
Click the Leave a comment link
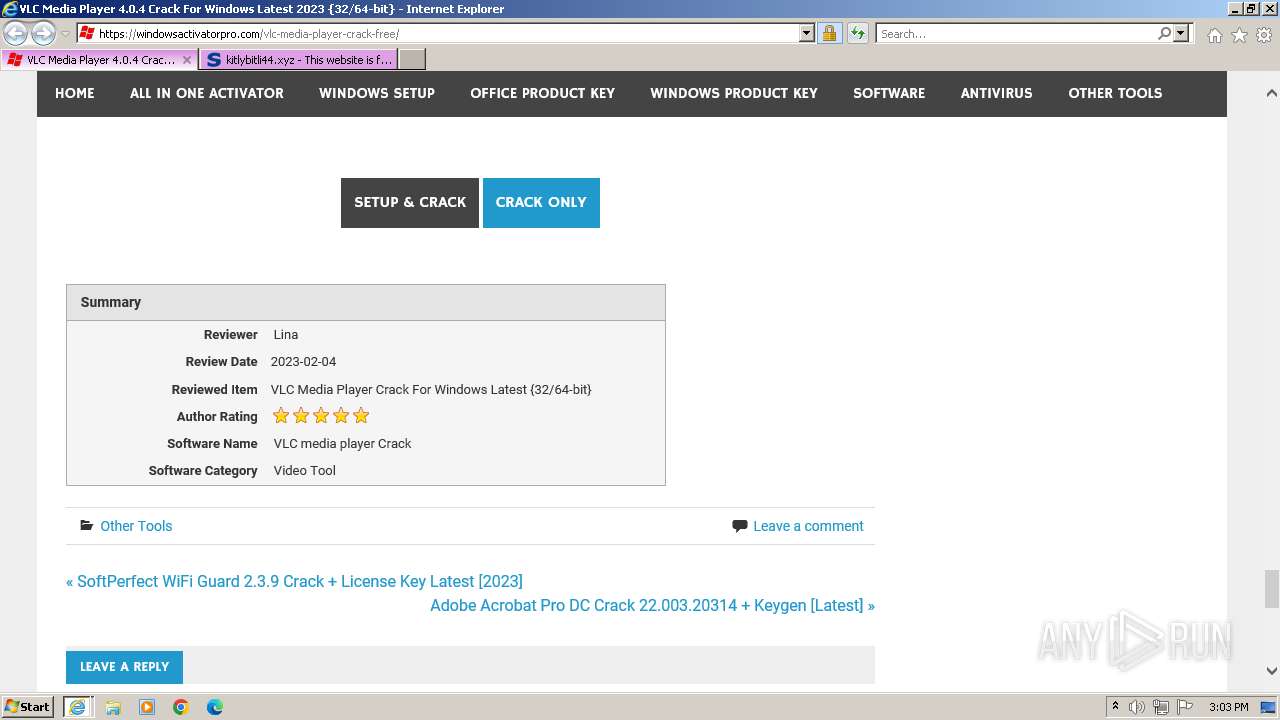808,526
